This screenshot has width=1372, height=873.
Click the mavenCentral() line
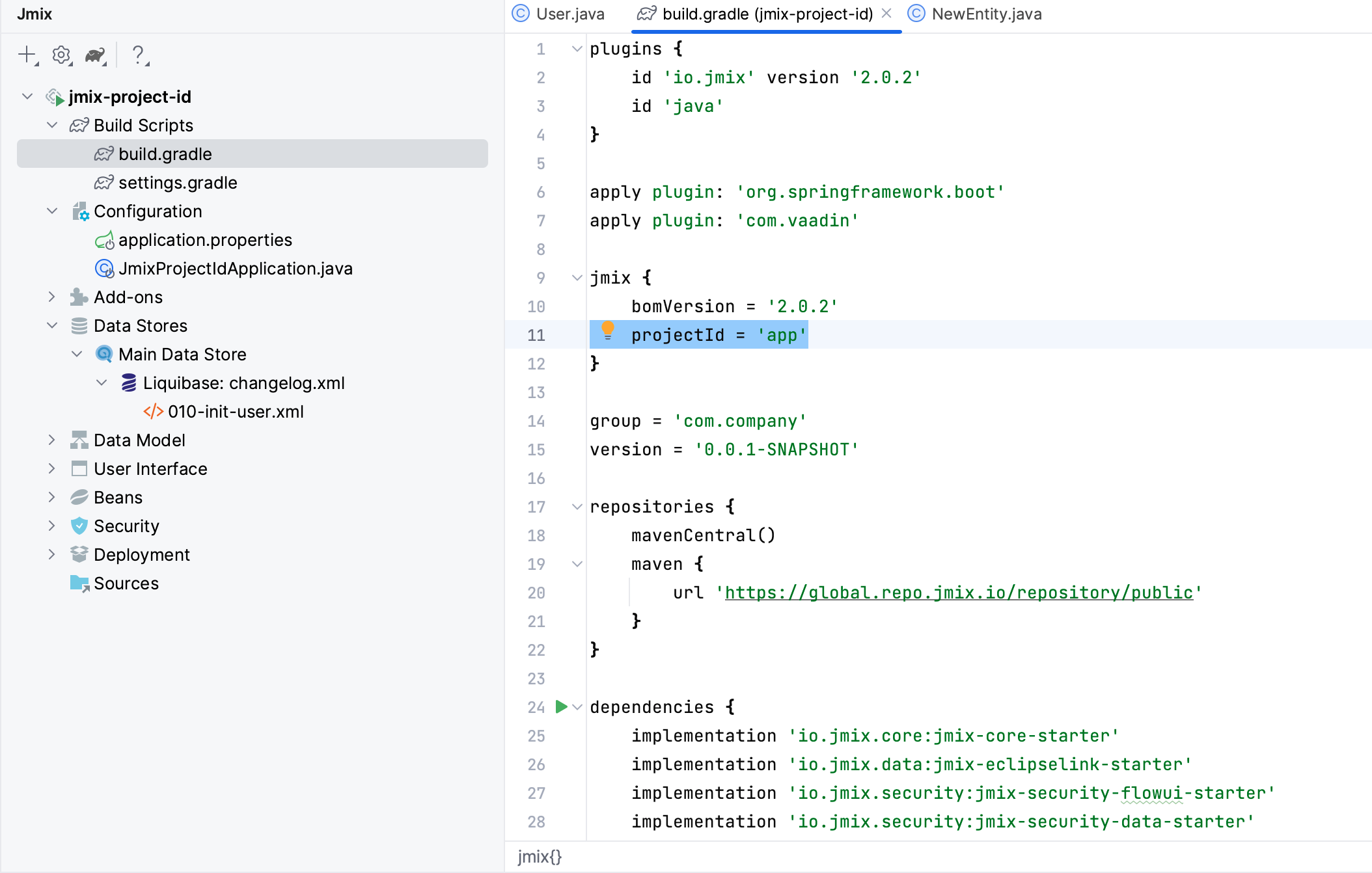704,535
